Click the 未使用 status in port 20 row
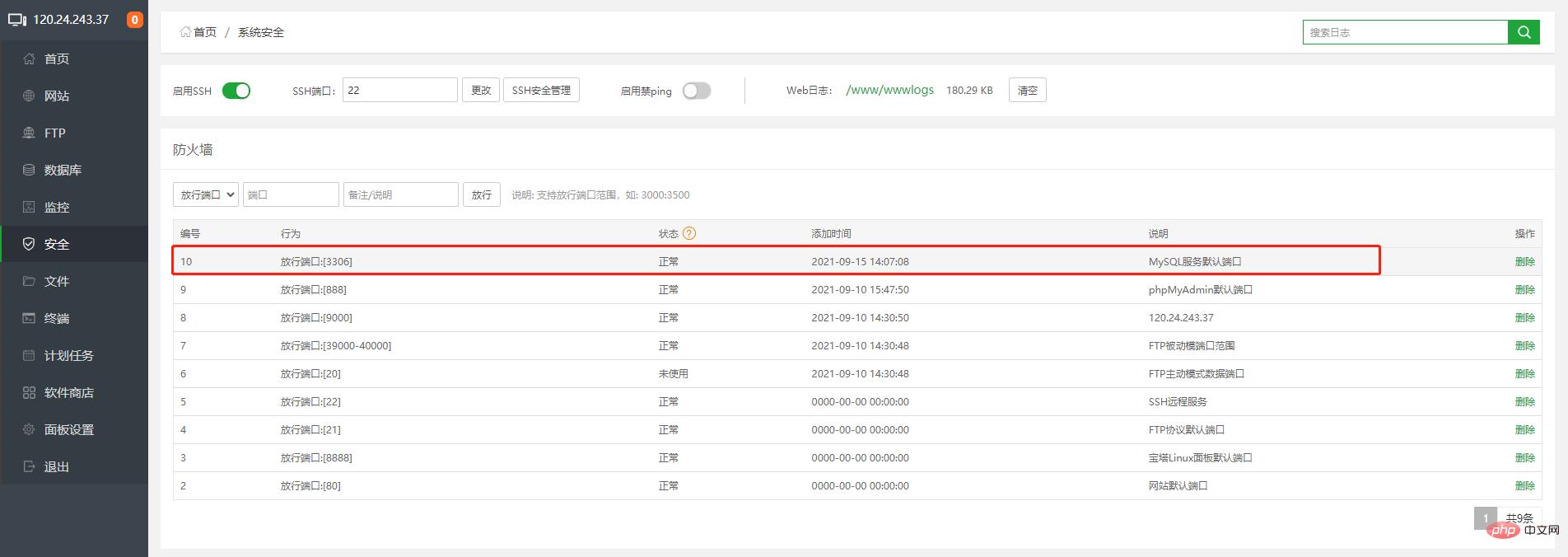Screen dimensions: 1568x557 pos(673,373)
